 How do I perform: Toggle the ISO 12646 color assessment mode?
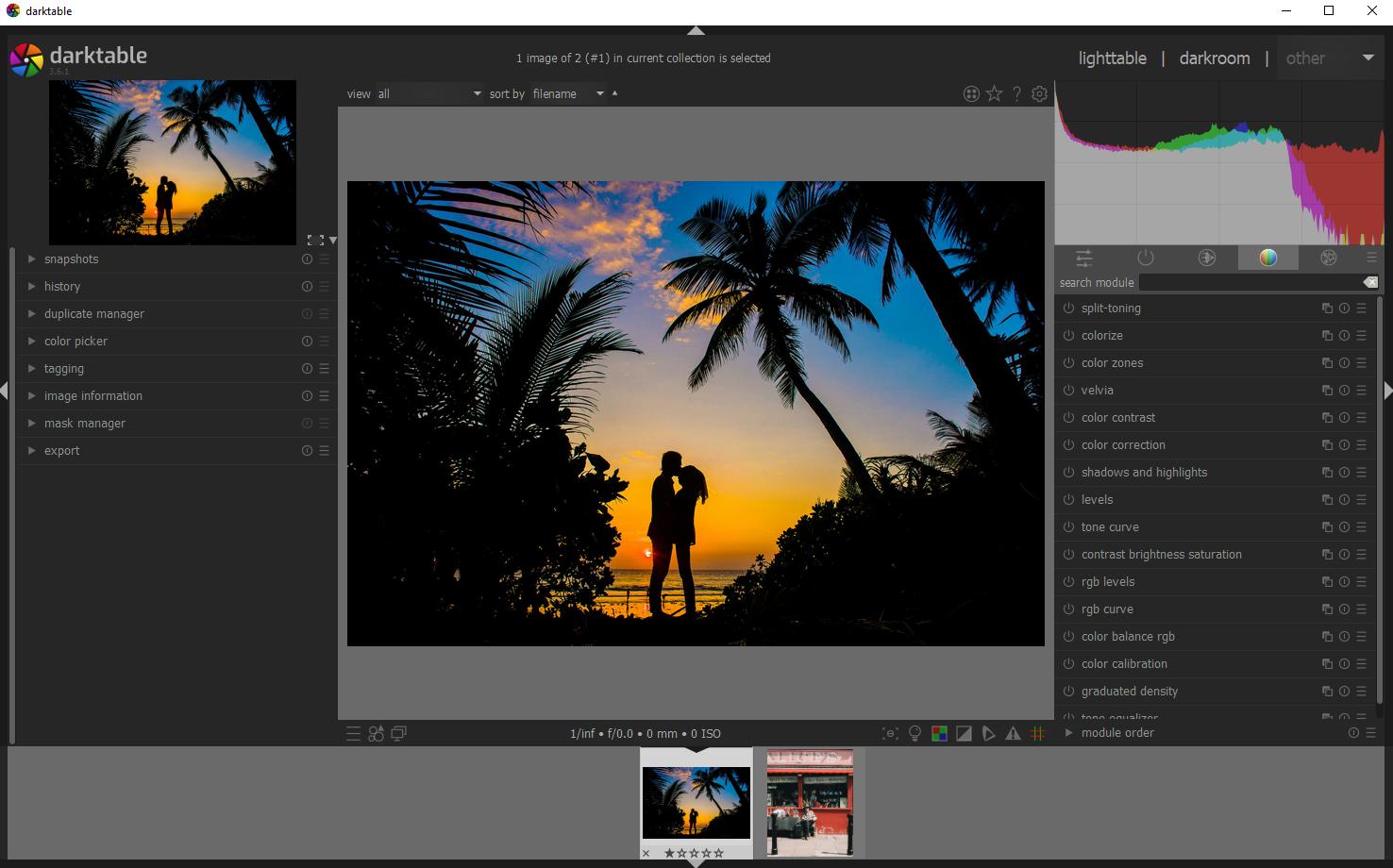coord(915,733)
